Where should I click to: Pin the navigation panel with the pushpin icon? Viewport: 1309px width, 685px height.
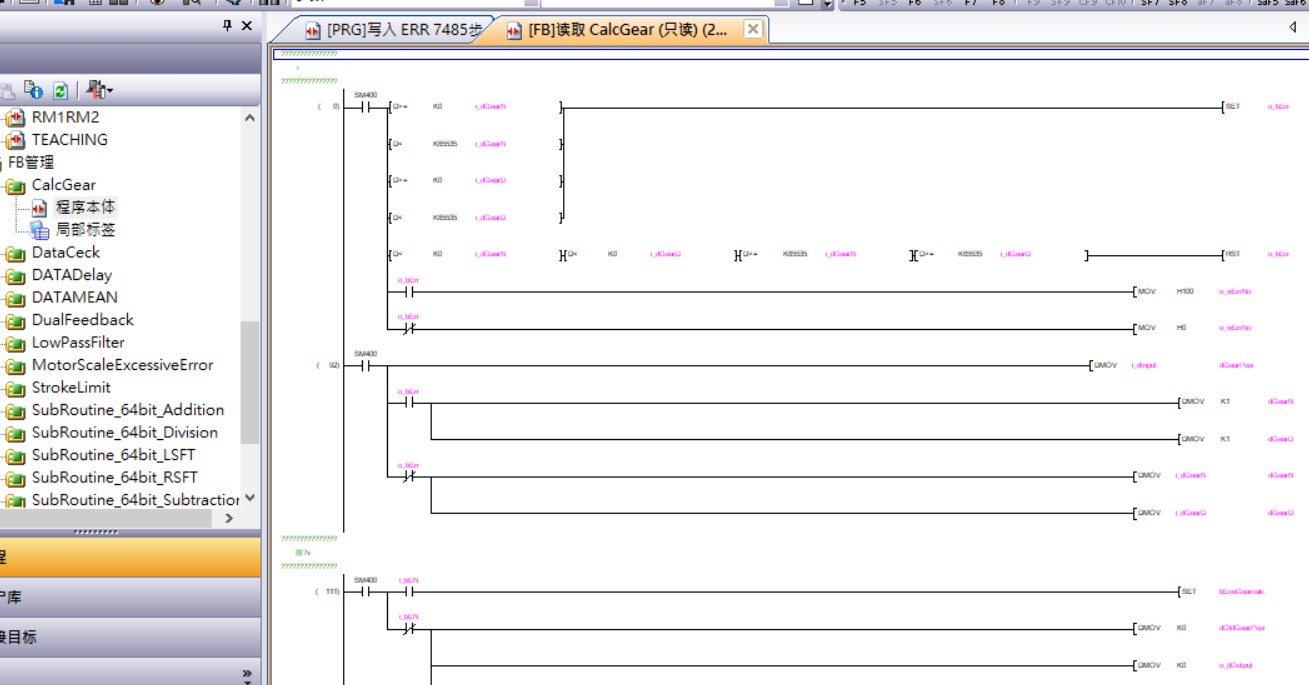(228, 26)
